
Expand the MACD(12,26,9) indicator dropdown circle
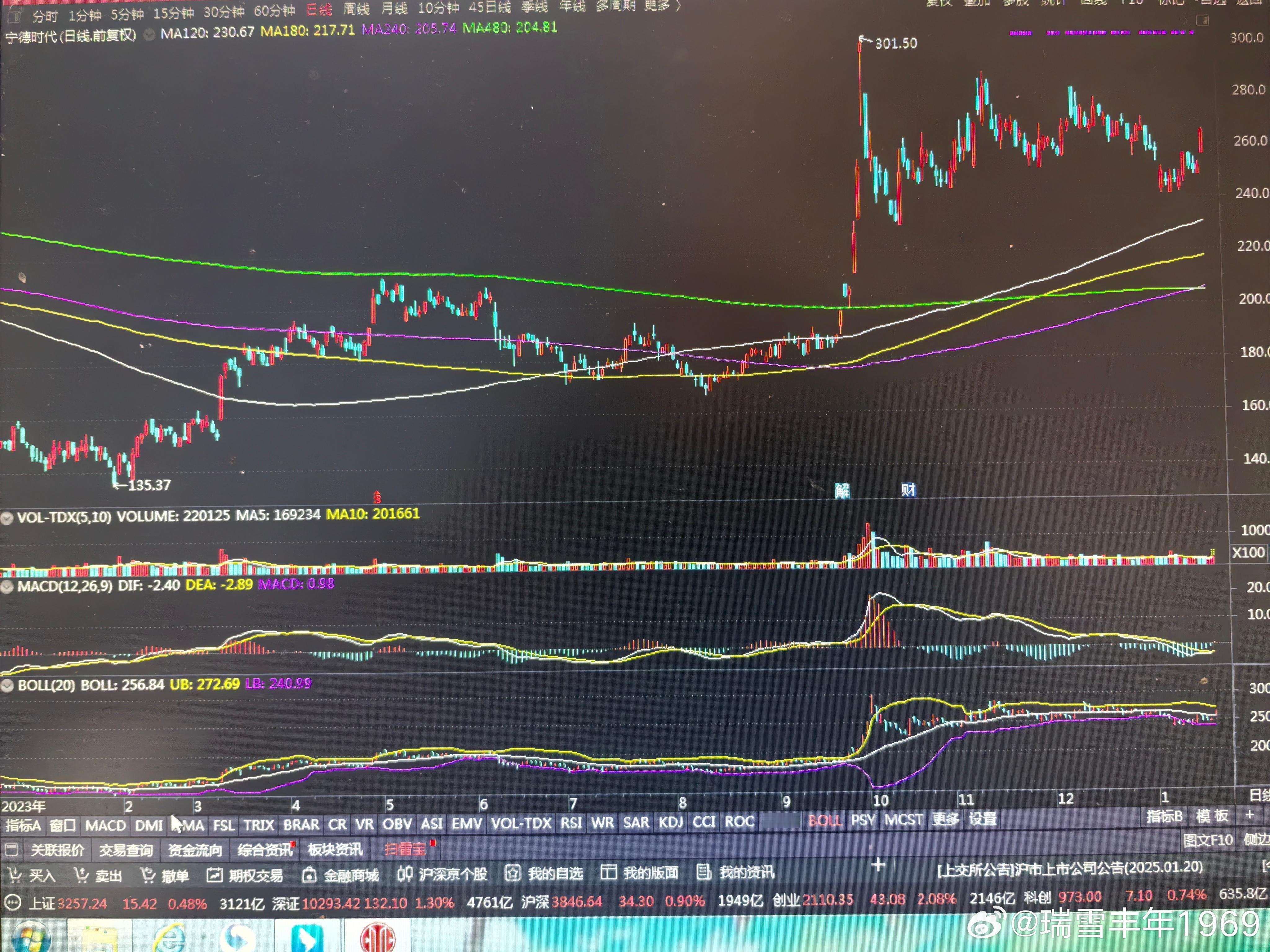7,586
